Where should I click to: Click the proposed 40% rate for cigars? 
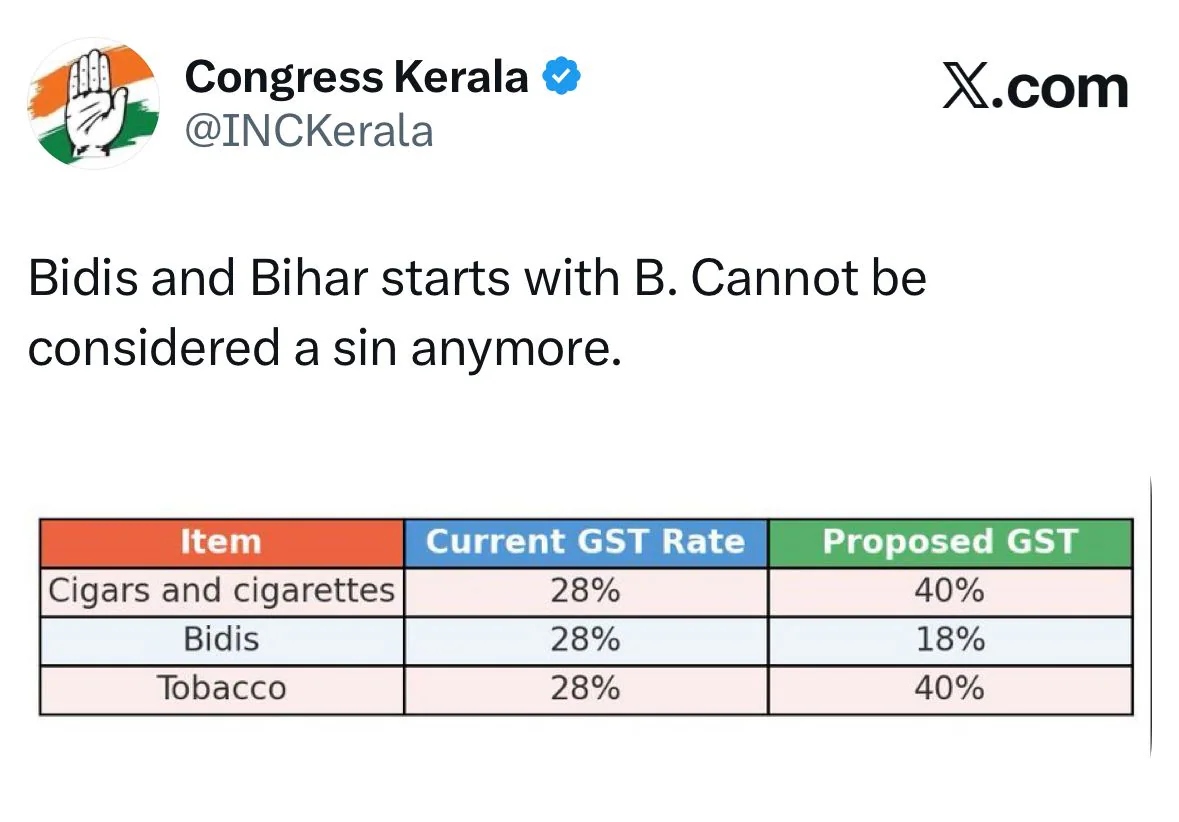949,591
